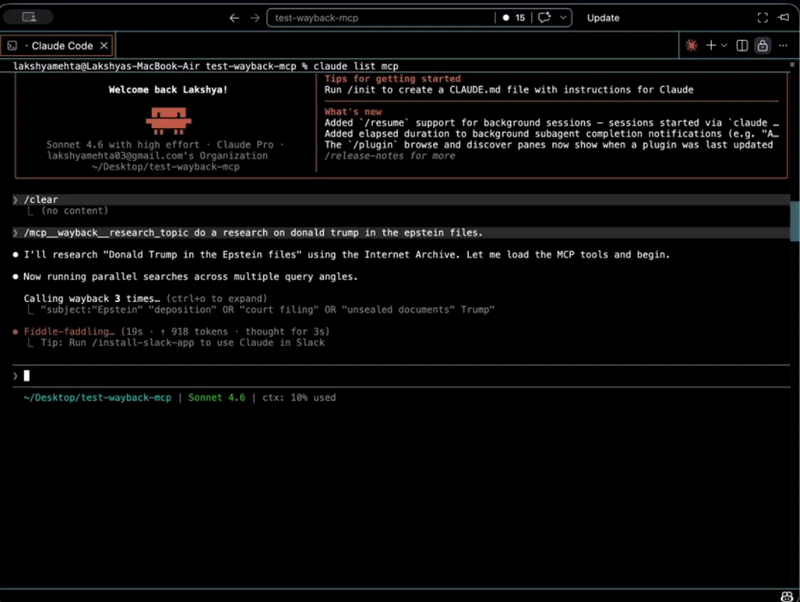Click the remote window icon at top left

pyautogui.click(x=28, y=17)
